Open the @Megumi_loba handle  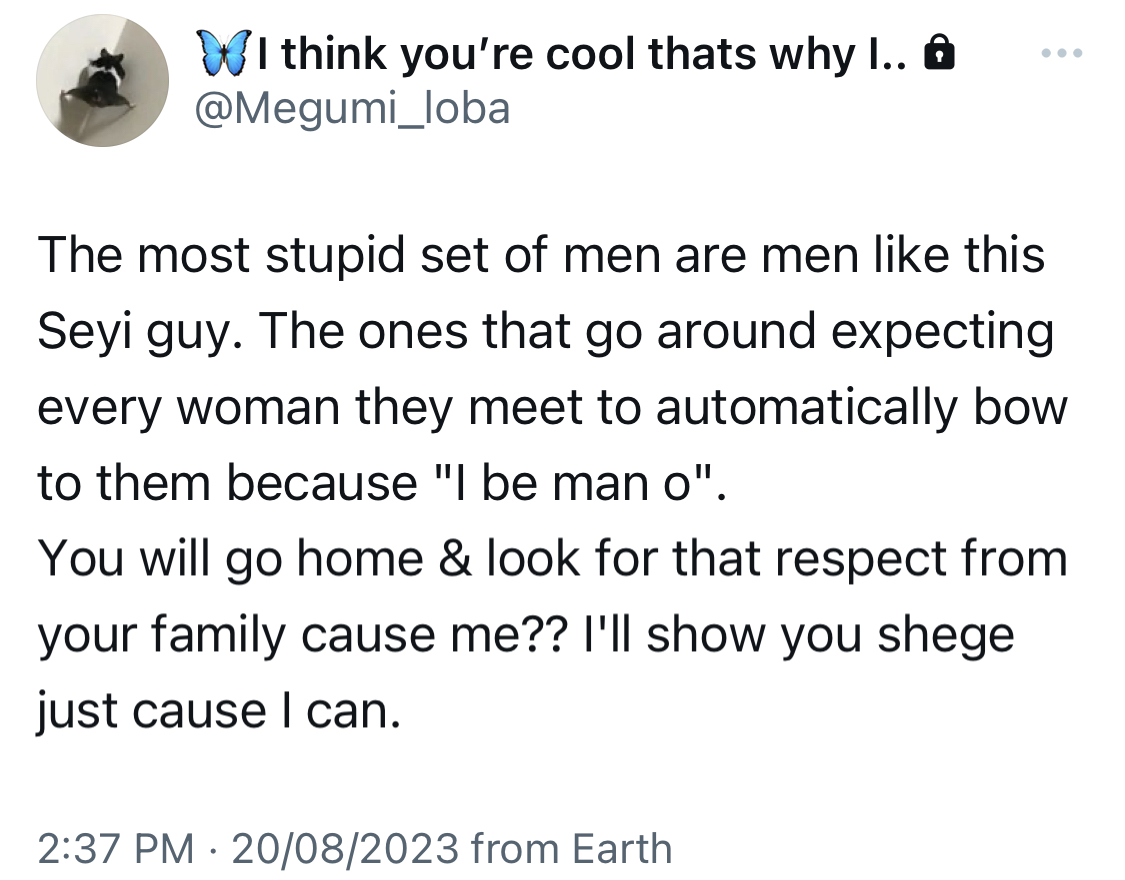pyautogui.click(x=352, y=109)
